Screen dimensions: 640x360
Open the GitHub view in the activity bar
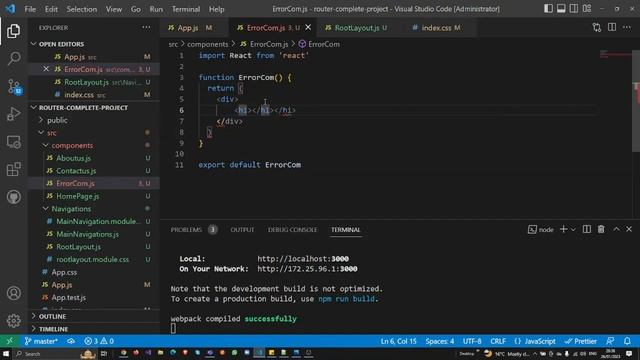tap(13, 197)
